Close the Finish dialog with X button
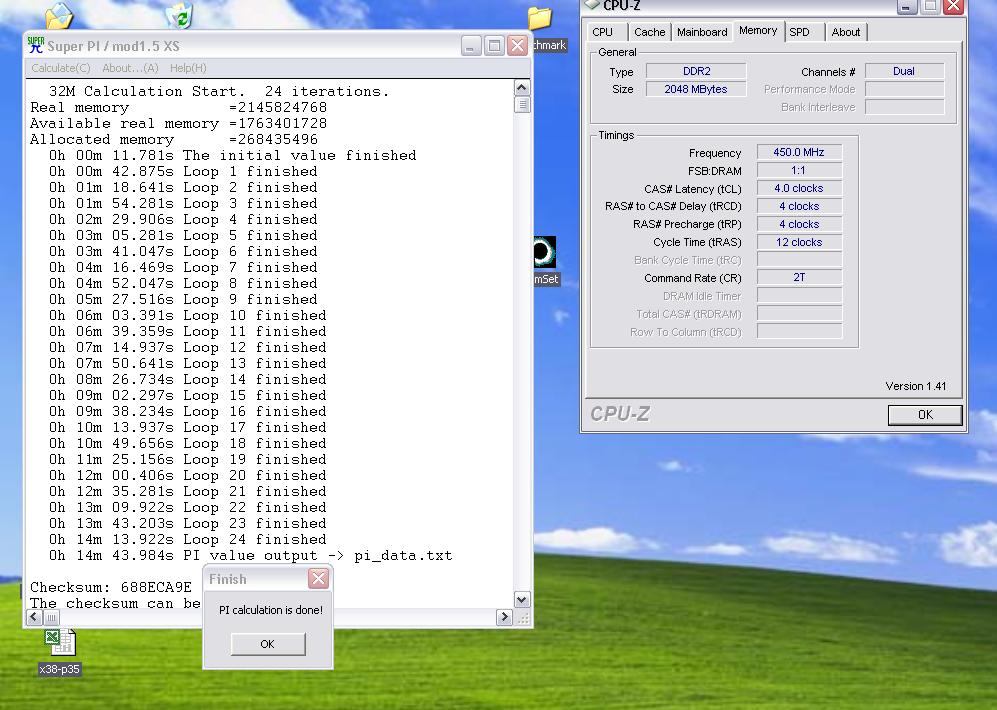 tap(319, 578)
